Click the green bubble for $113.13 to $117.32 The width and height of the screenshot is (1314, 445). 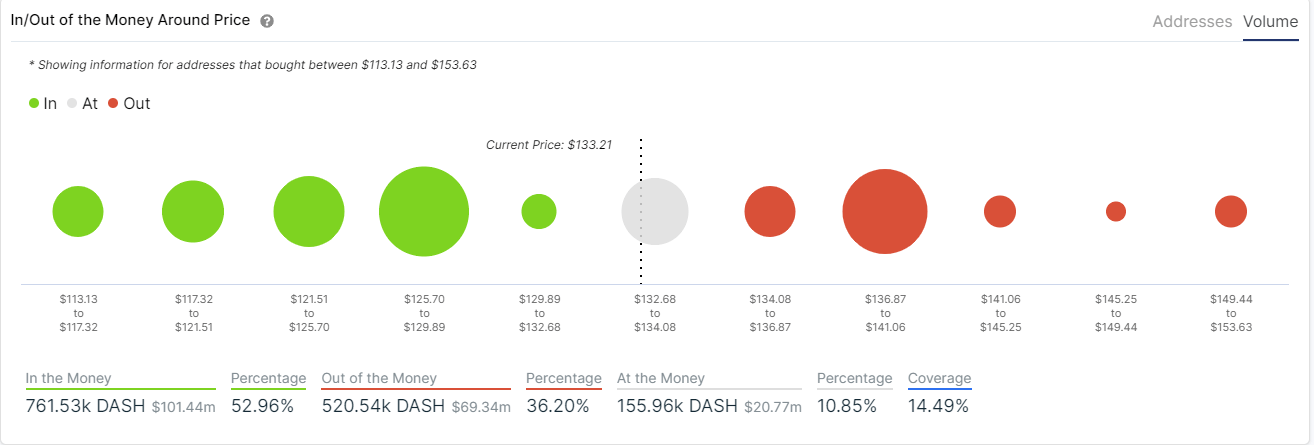coord(78,212)
